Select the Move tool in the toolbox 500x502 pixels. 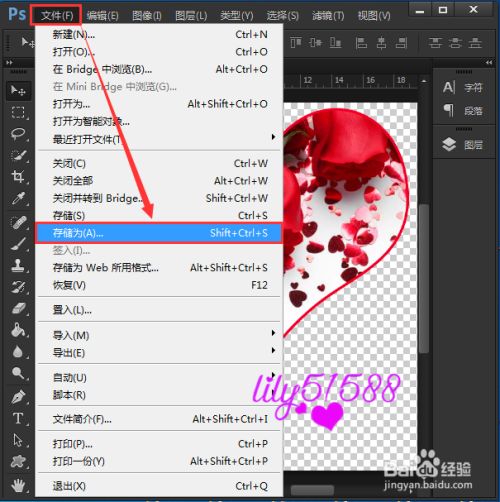pos(18,90)
